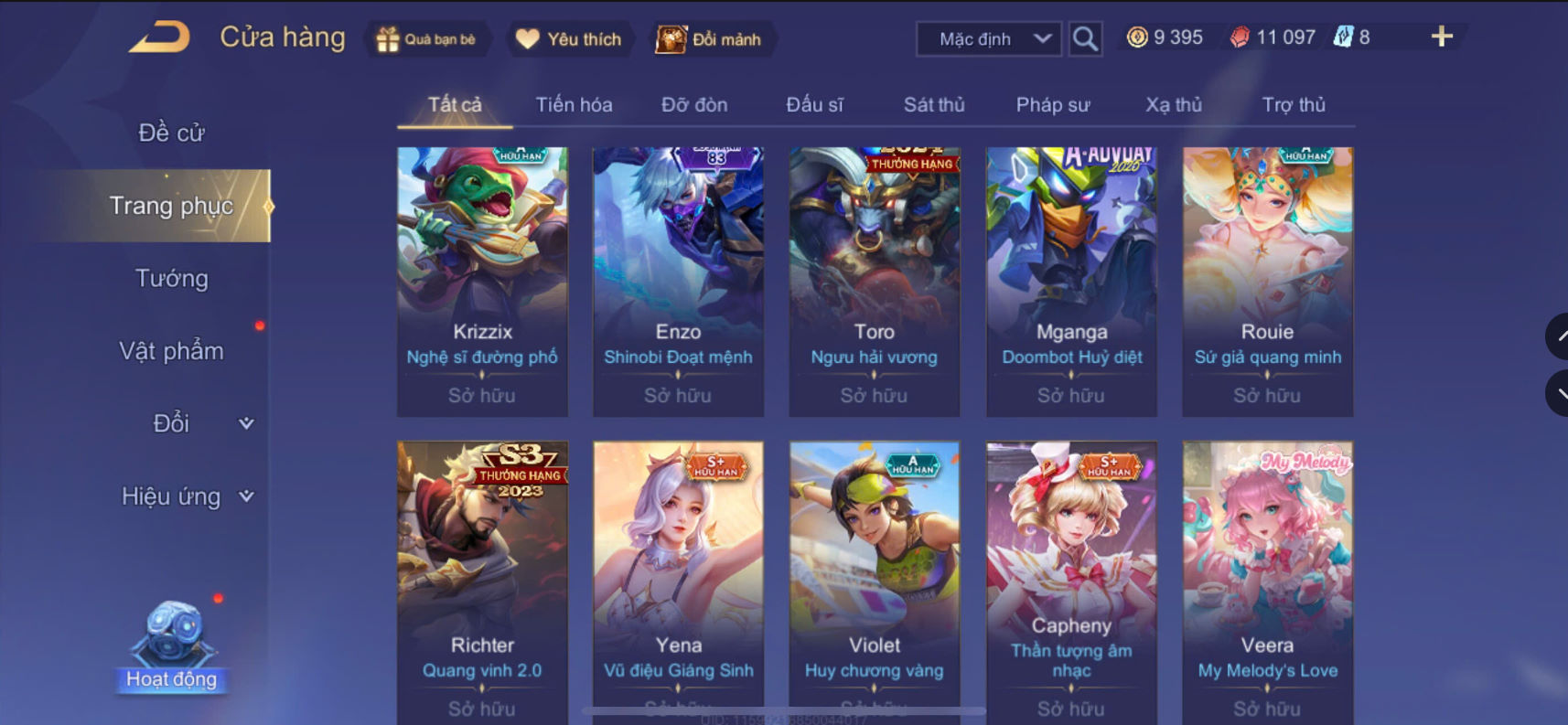Open the Enzo Shinobi Đoạt mệnh skin
1568x725 pixels.
point(678,282)
